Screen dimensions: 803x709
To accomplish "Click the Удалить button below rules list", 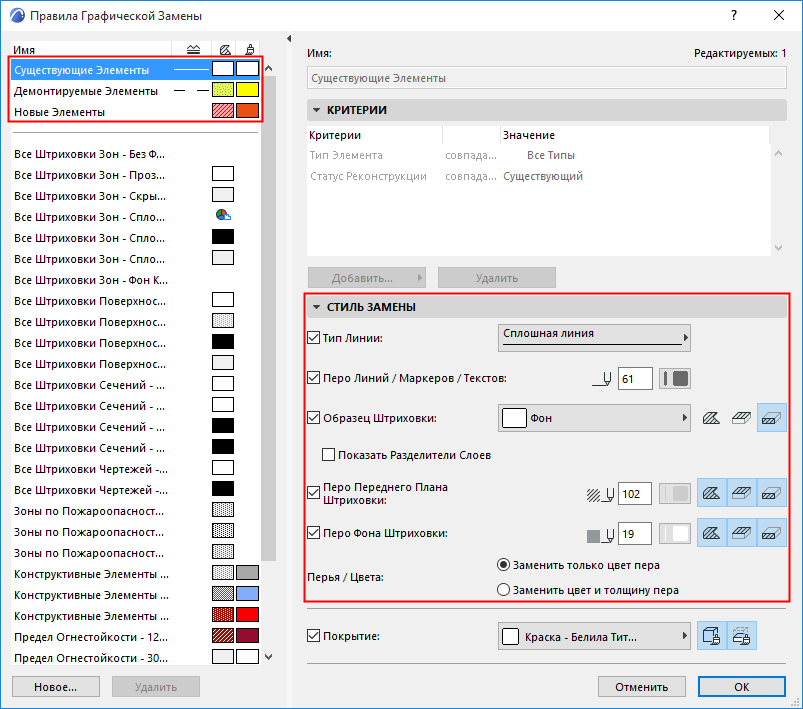I will (156, 686).
